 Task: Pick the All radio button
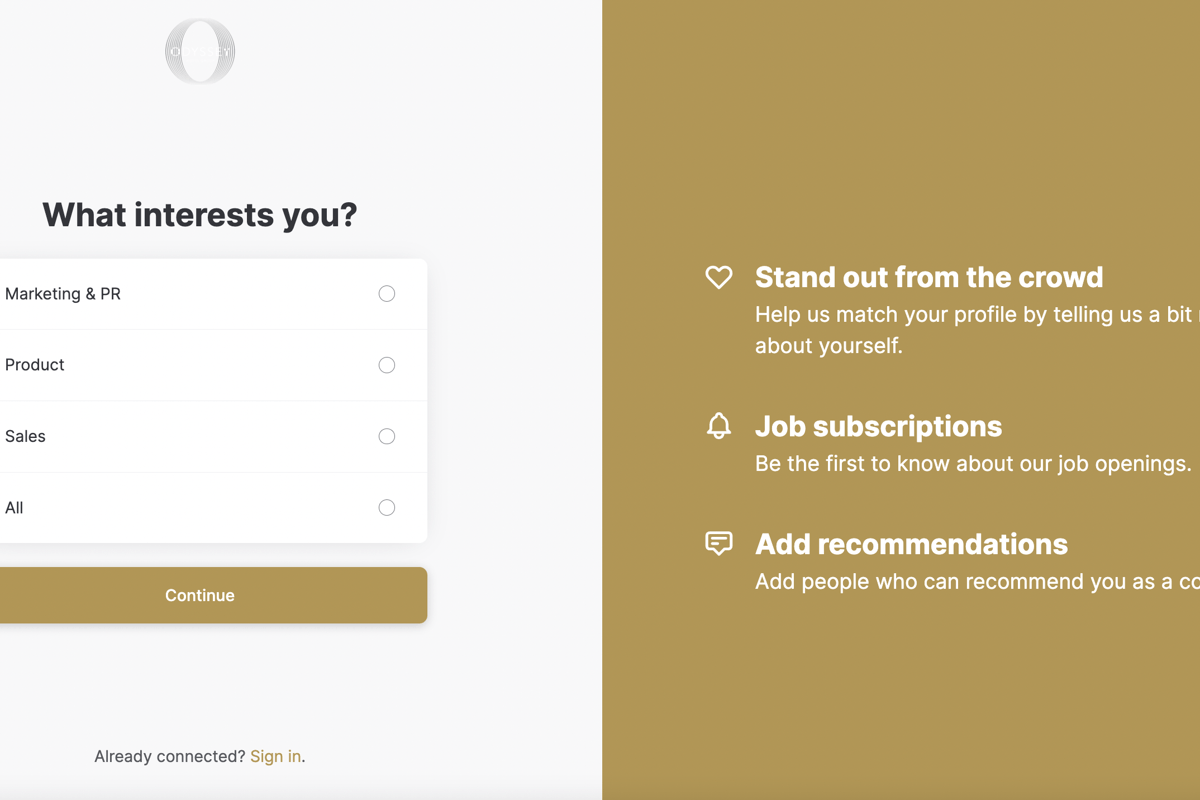click(387, 508)
